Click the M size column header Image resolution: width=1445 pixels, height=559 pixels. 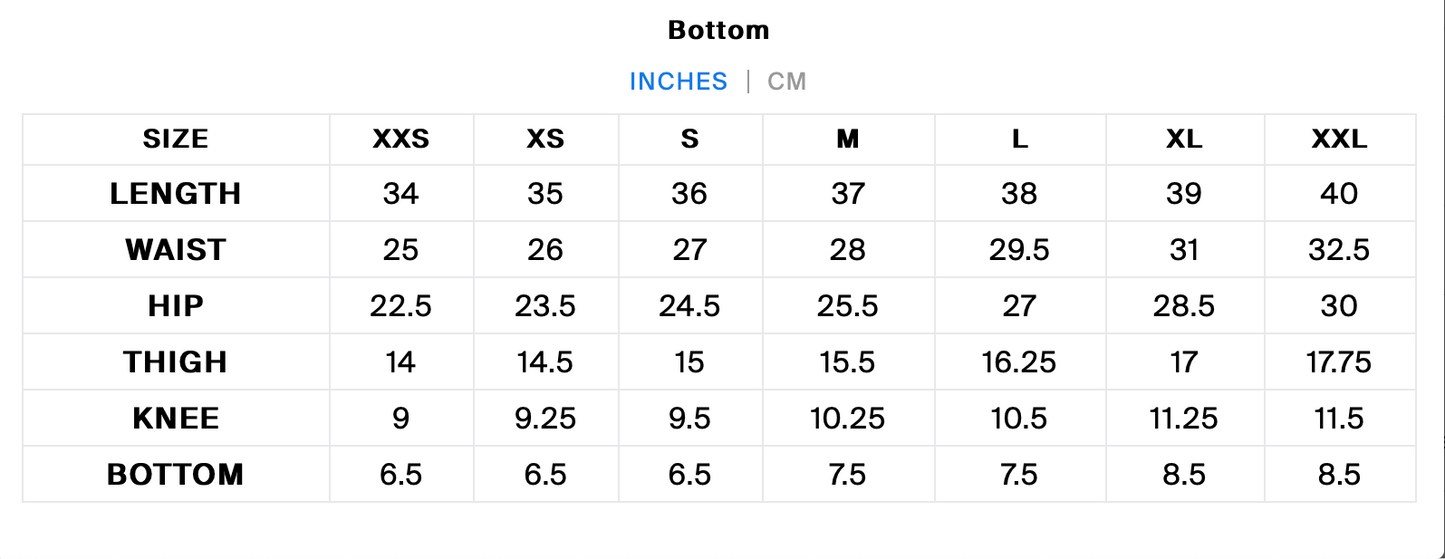(848, 139)
